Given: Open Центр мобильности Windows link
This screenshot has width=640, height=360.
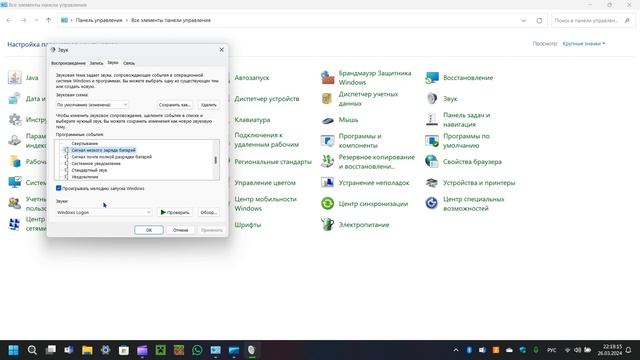Looking at the screenshot, I should (x=265, y=203).
